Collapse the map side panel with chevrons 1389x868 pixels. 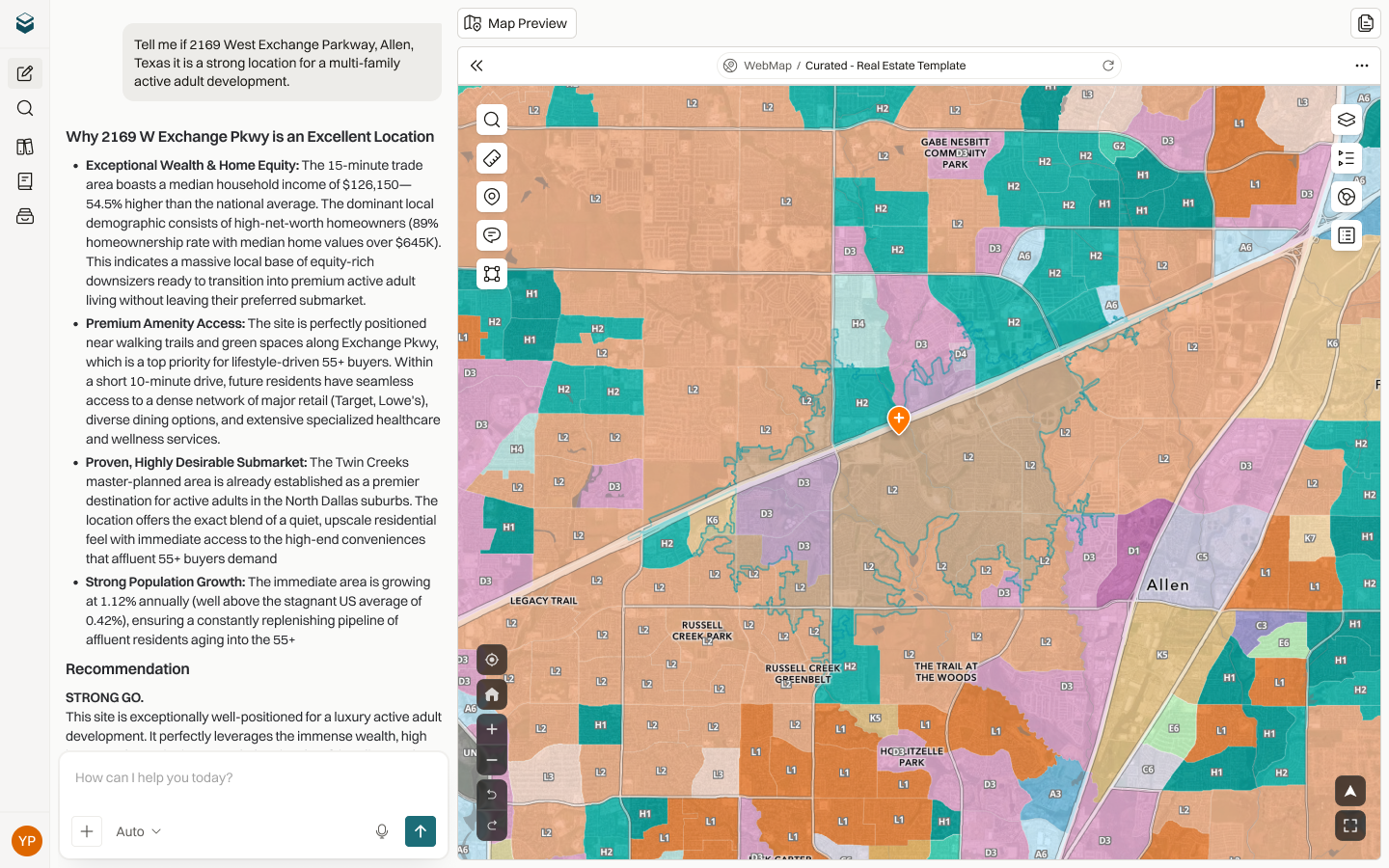477,66
